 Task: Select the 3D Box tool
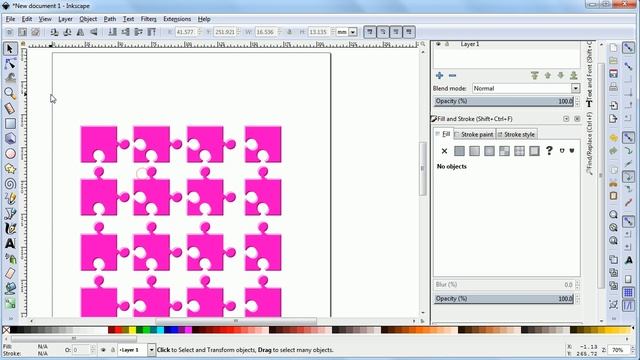point(10,138)
